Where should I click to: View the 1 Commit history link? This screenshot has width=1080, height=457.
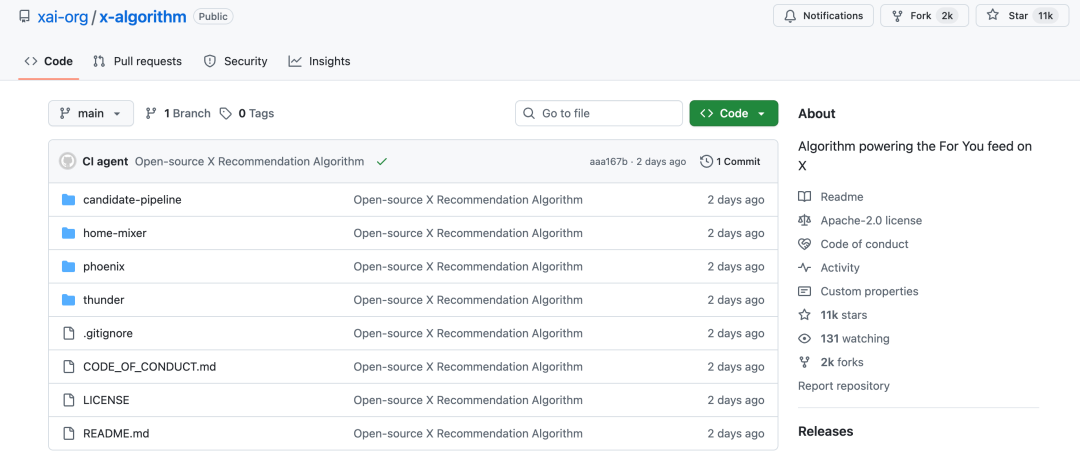point(731,161)
